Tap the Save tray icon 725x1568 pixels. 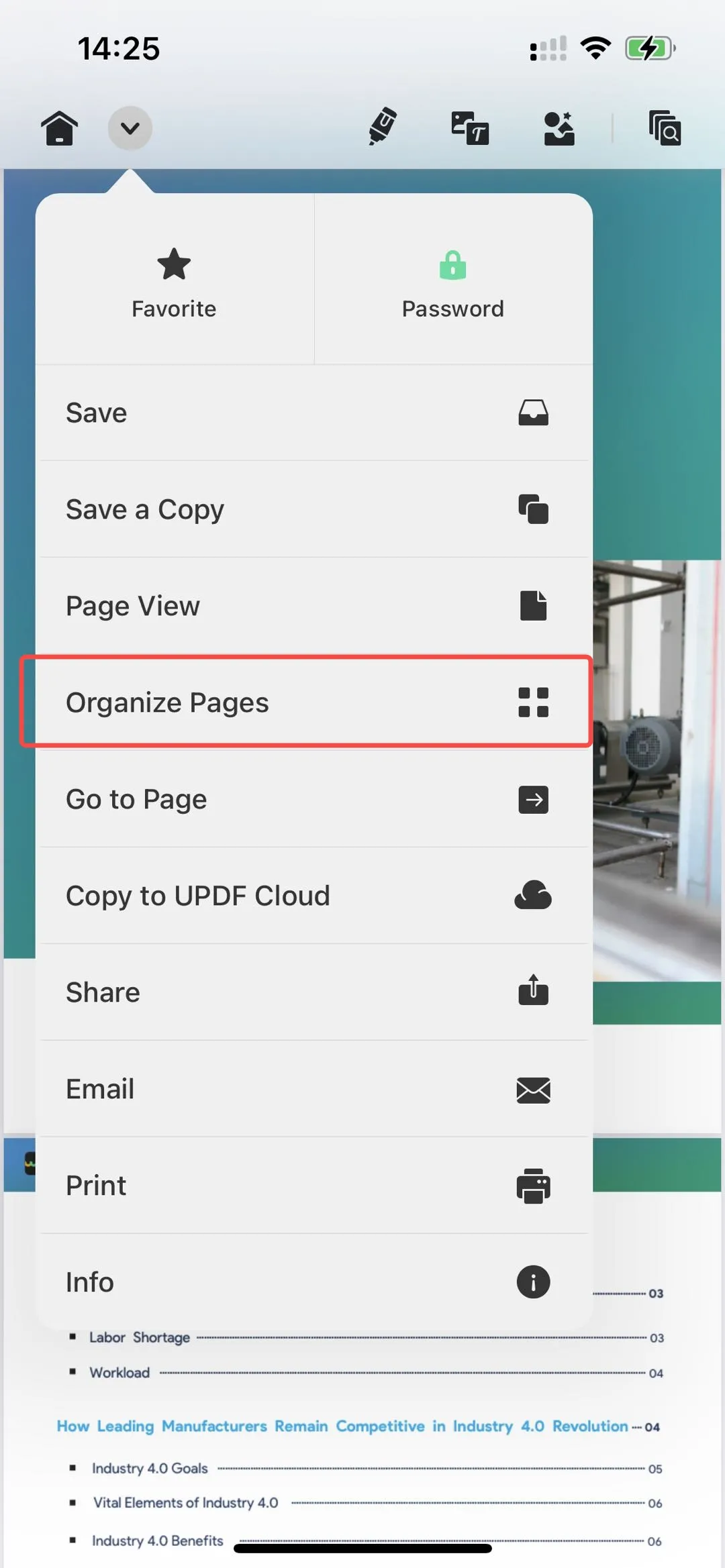coord(533,413)
